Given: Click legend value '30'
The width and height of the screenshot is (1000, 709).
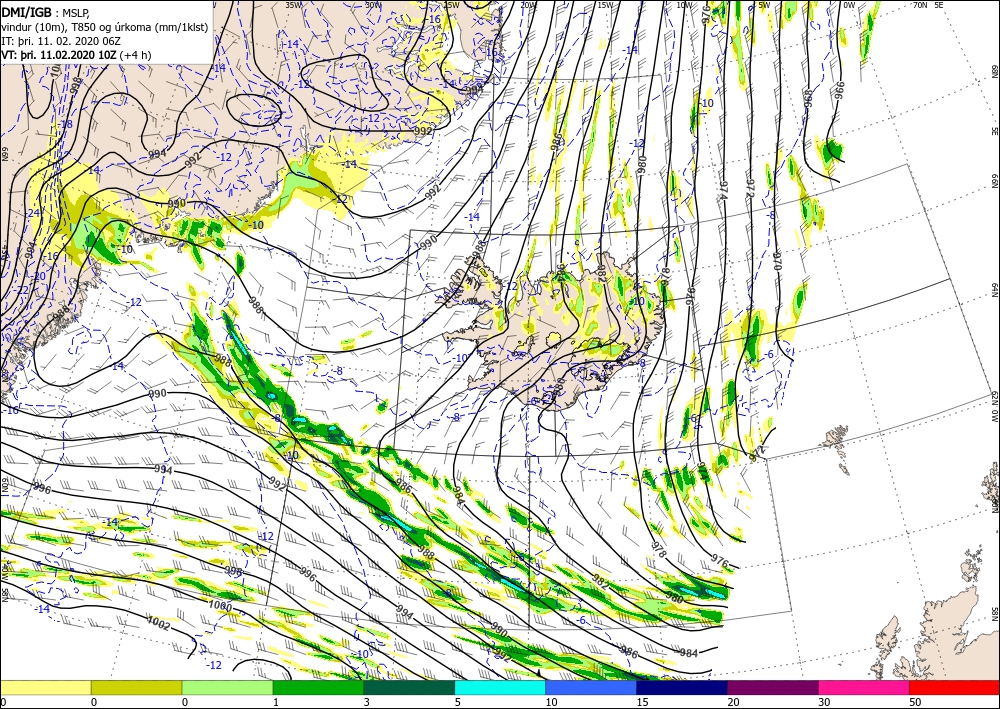Looking at the screenshot, I should point(824,702).
